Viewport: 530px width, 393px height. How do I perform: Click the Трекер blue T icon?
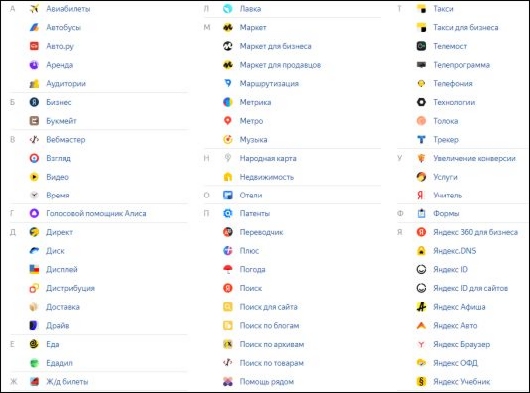click(421, 139)
